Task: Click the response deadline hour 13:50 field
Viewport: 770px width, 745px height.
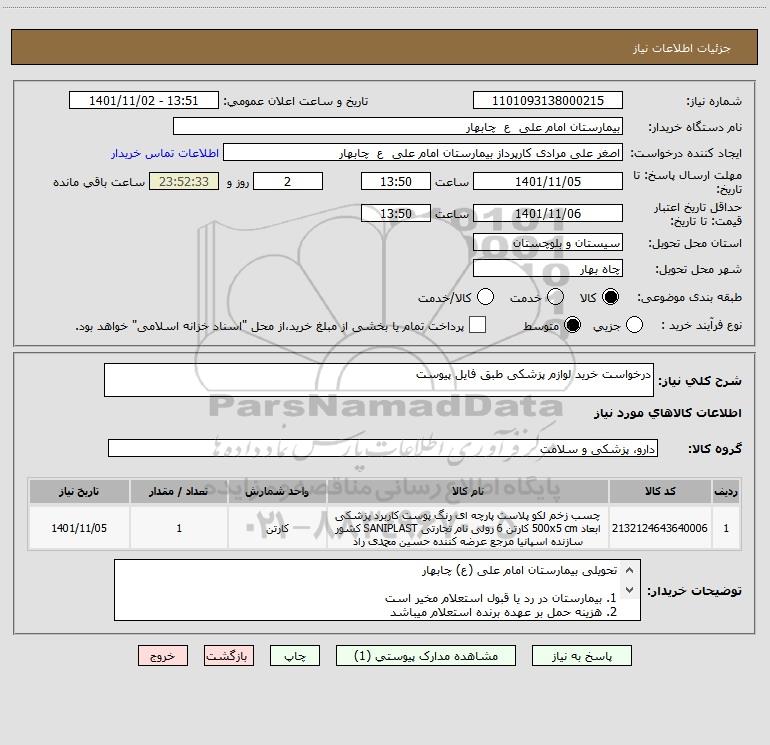Action: (x=396, y=181)
